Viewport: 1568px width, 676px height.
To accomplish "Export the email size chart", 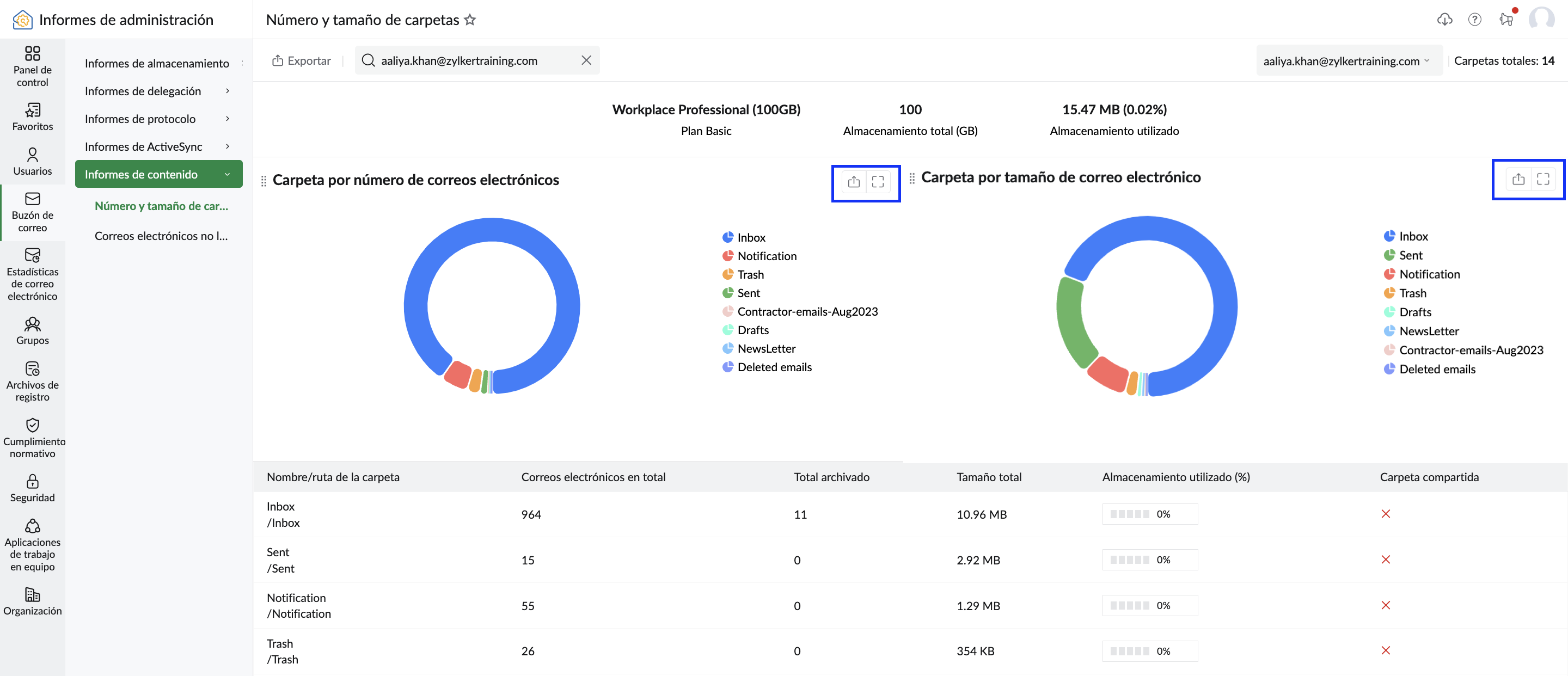I will click(x=1518, y=179).
